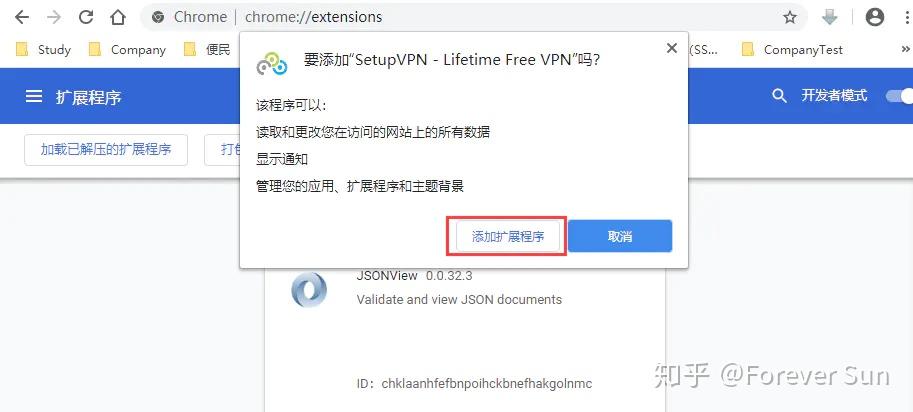Open the hamburger menu beside 扩展程序
913x412 pixels.
point(34,96)
